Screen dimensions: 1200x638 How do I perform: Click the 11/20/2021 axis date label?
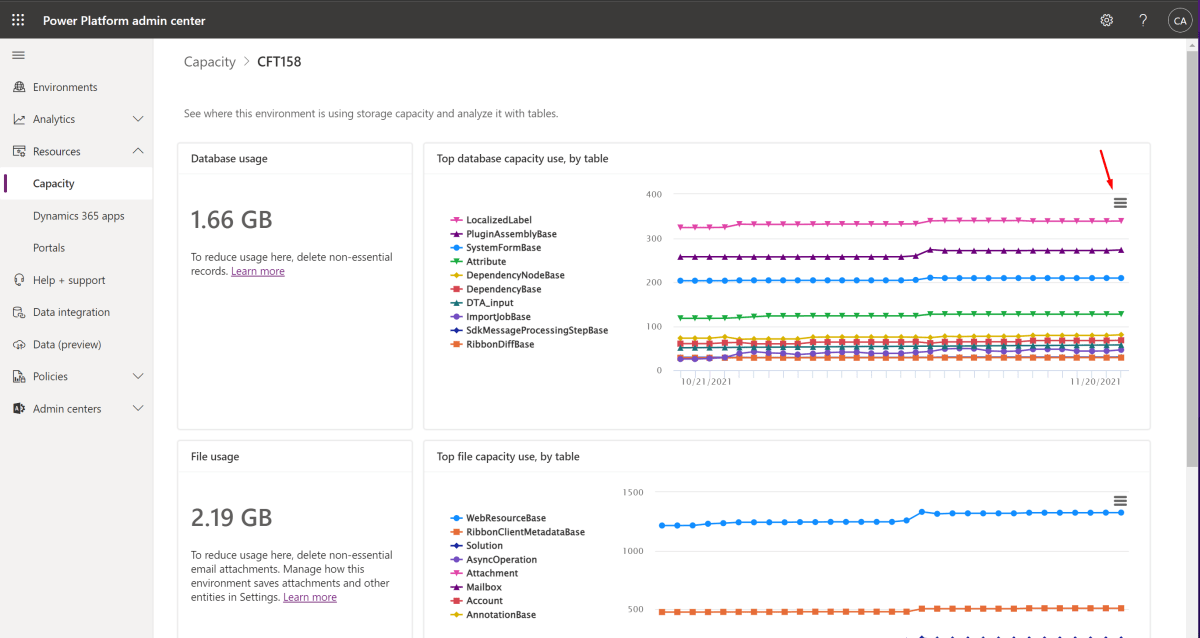1096,381
